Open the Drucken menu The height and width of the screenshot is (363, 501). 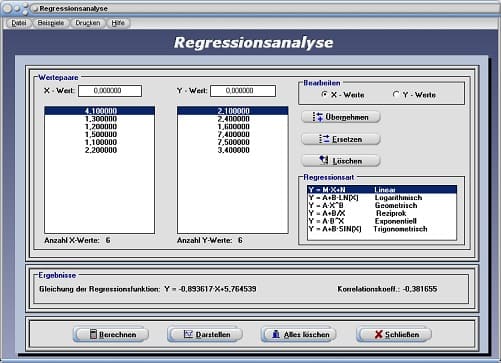click(88, 23)
